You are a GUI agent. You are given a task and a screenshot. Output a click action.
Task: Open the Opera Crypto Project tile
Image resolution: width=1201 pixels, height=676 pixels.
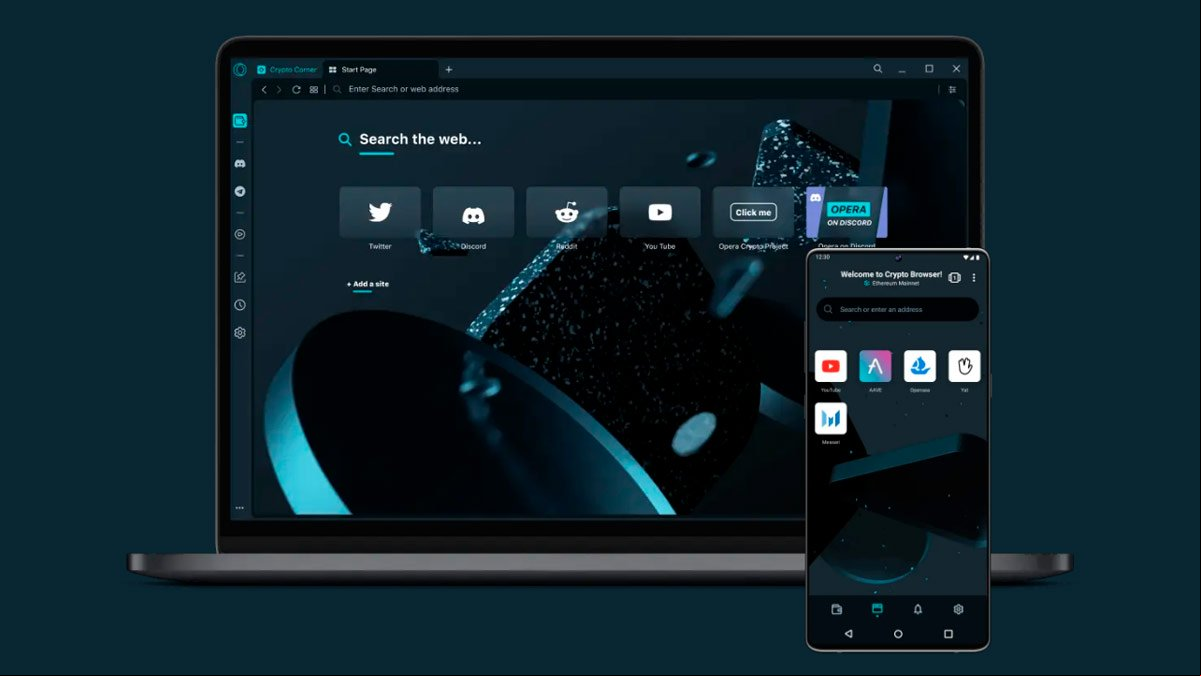[x=753, y=212]
